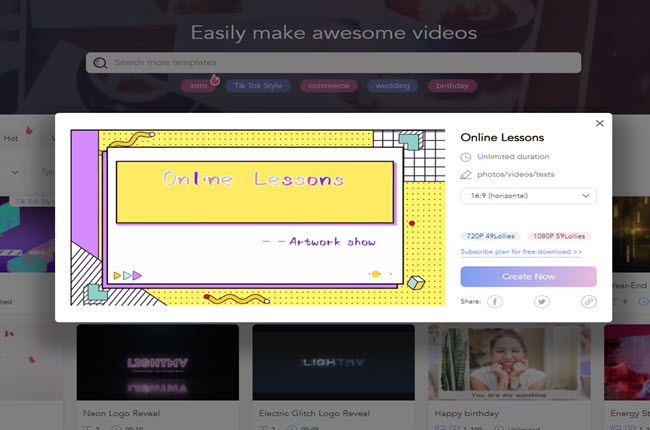
Task: Click the Neon Logo Reveal title
Action: pos(121,413)
